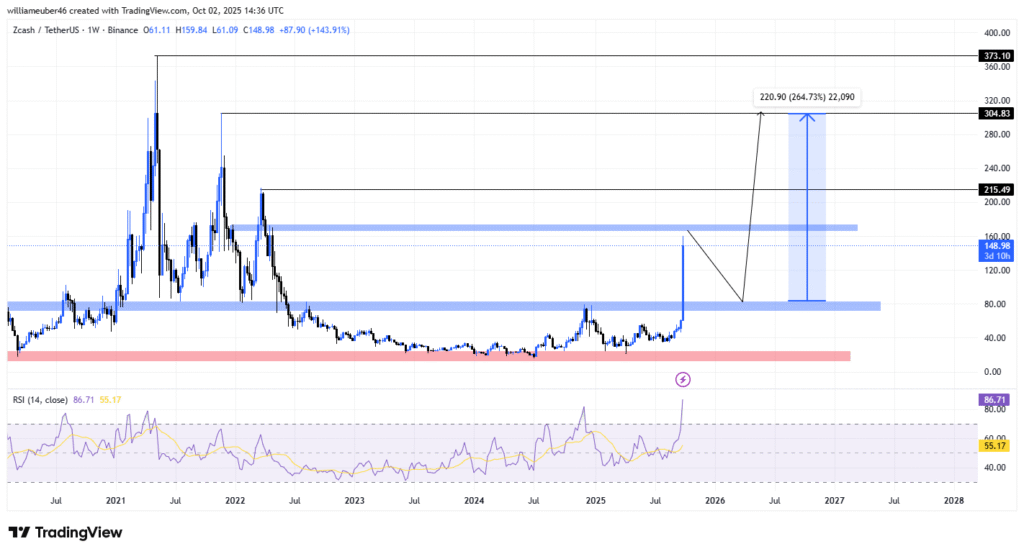The height and width of the screenshot is (554, 1024).
Task: Click the 2021 label on time axis
Action: (x=116, y=500)
